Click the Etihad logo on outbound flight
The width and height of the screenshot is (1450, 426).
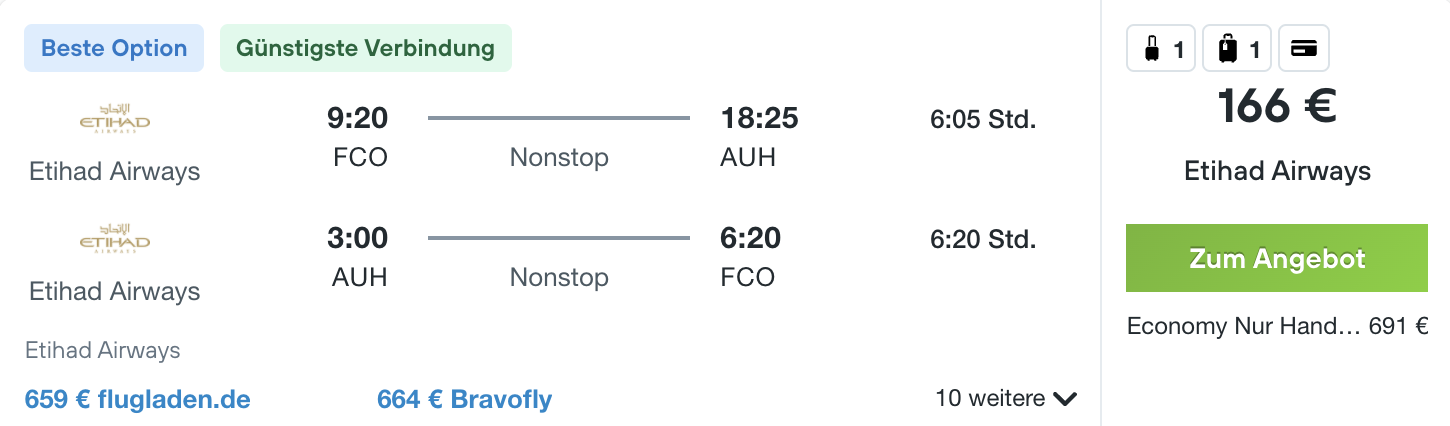coord(115,119)
